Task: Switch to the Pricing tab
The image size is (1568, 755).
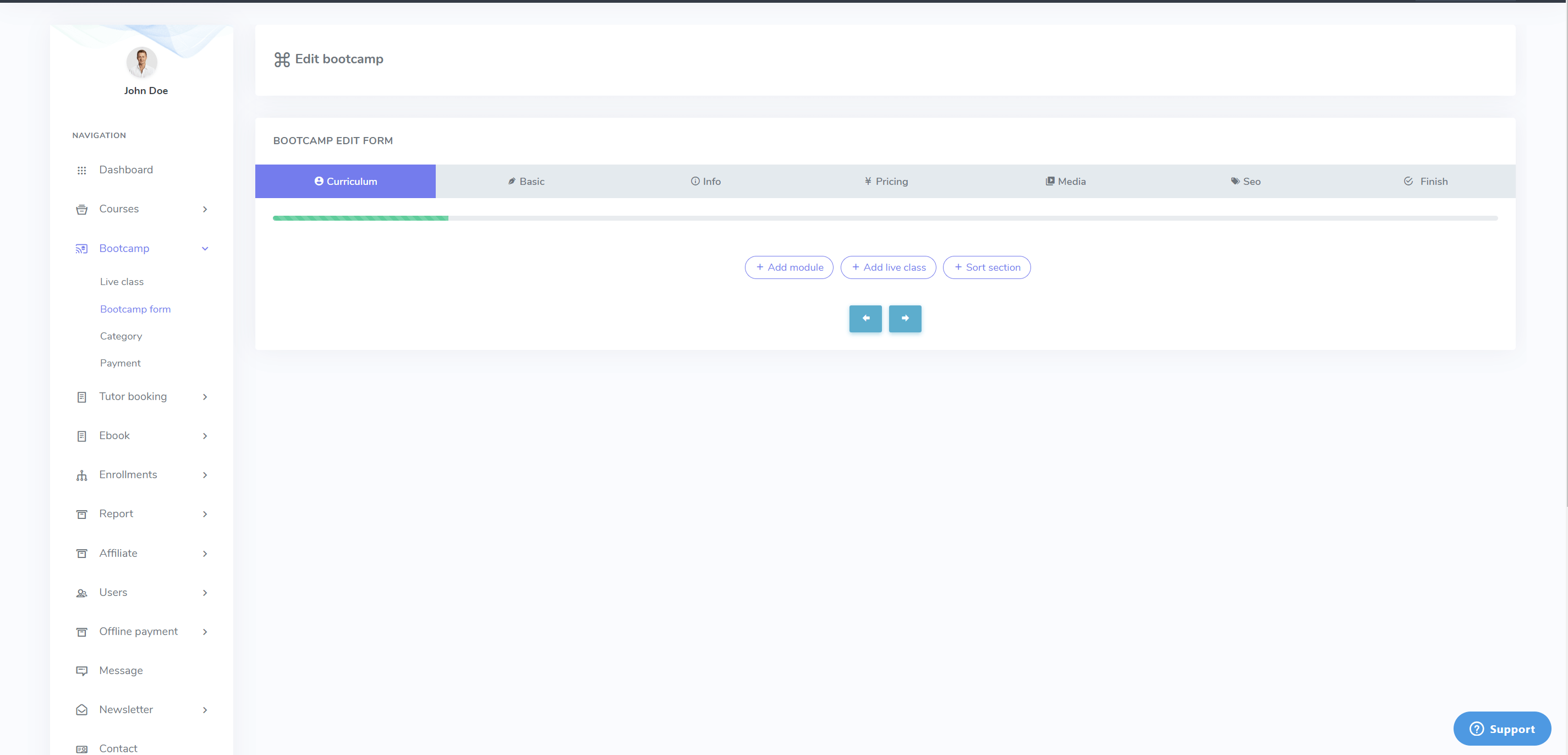Action: tap(886, 182)
